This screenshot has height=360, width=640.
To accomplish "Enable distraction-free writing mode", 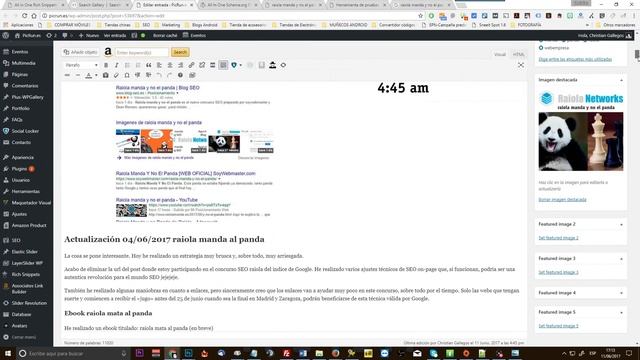I will (x=521, y=65).
